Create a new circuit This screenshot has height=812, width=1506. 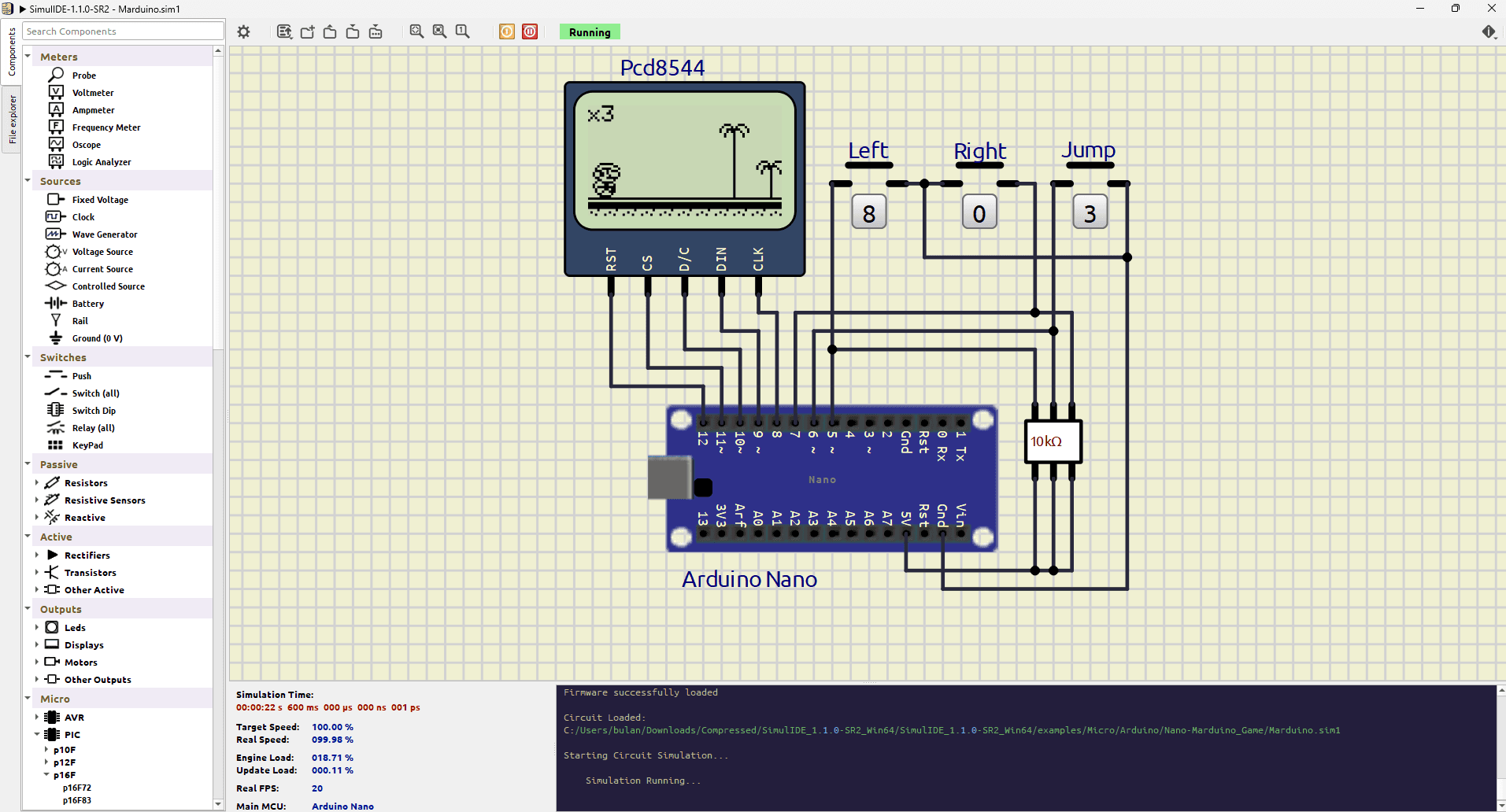pyautogui.click(x=308, y=32)
